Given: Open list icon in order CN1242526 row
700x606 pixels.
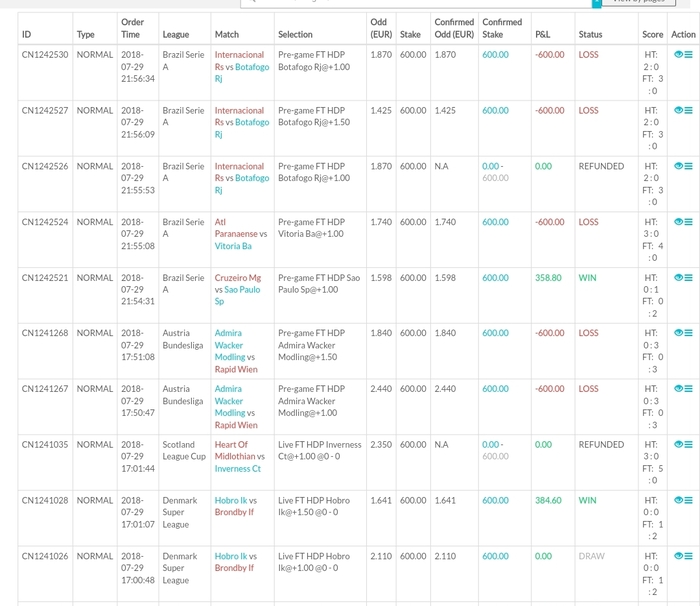Looking at the screenshot, I should (689, 166).
